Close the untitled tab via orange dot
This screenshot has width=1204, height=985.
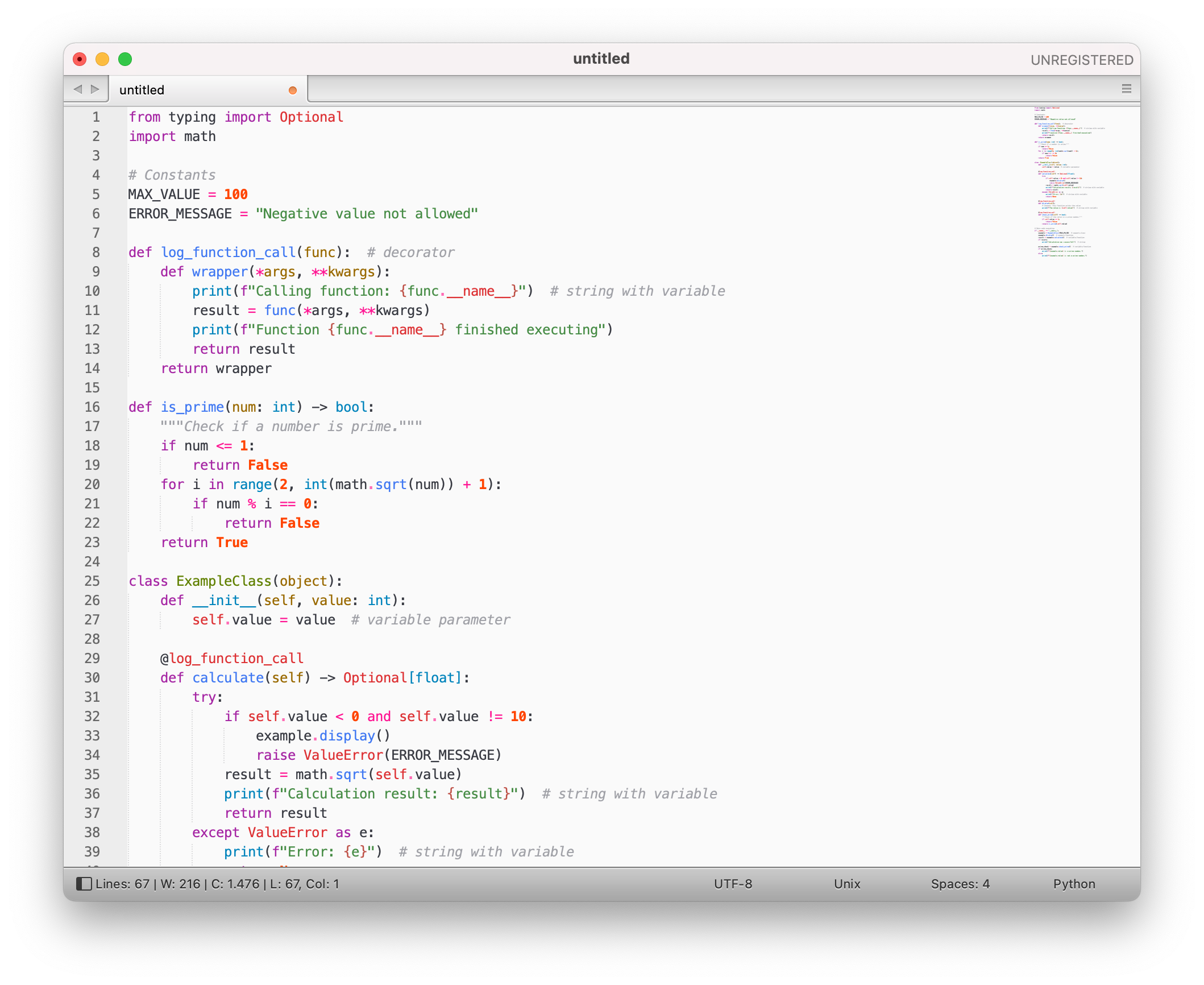293,90
